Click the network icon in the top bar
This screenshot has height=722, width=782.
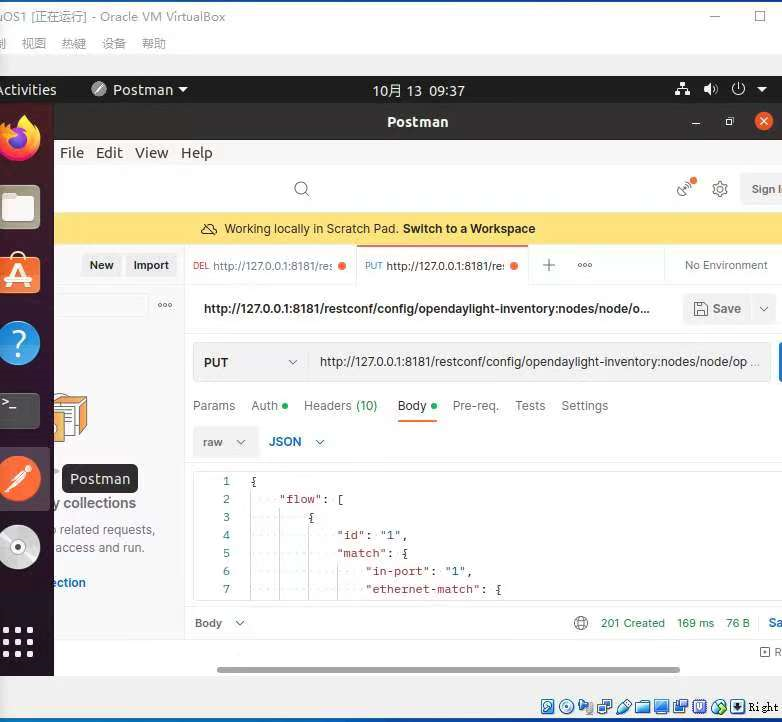click(682, 89)
